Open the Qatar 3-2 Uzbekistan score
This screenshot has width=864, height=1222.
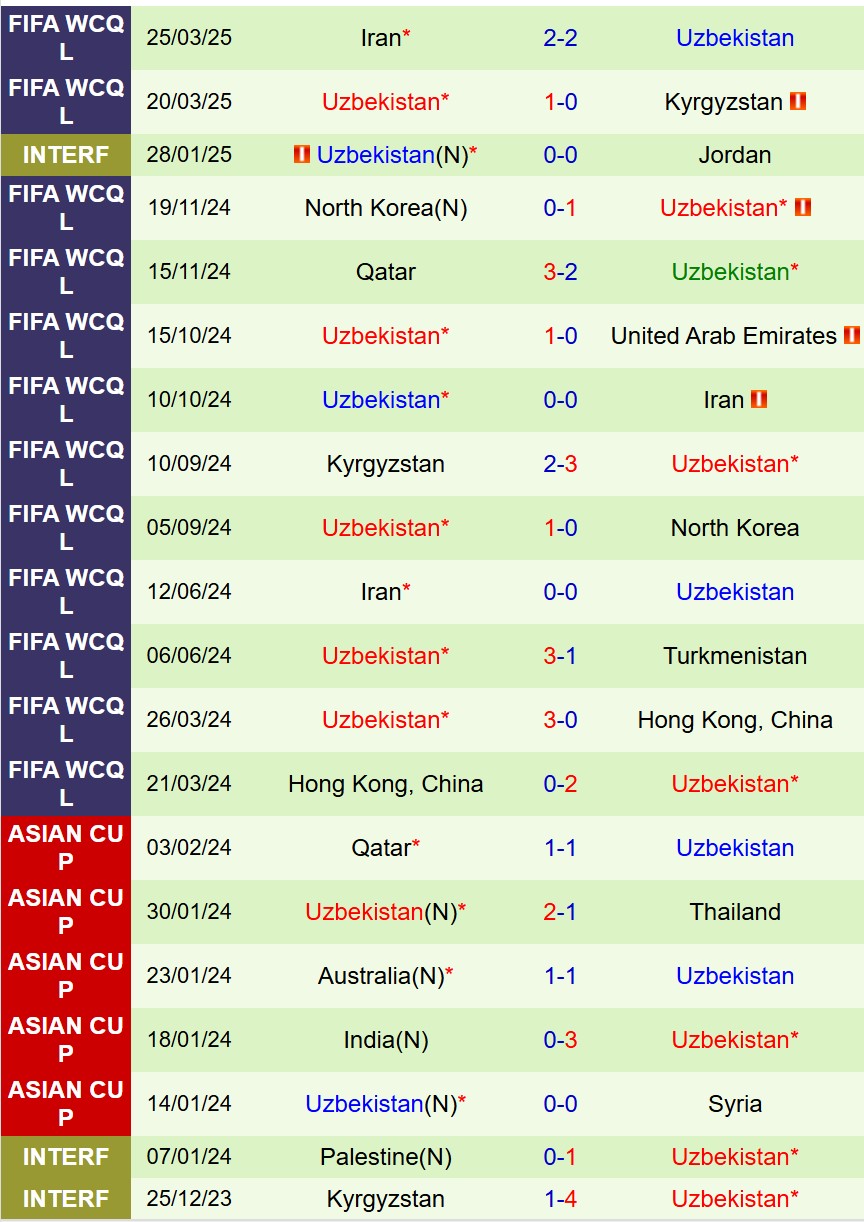pos(560,272)
